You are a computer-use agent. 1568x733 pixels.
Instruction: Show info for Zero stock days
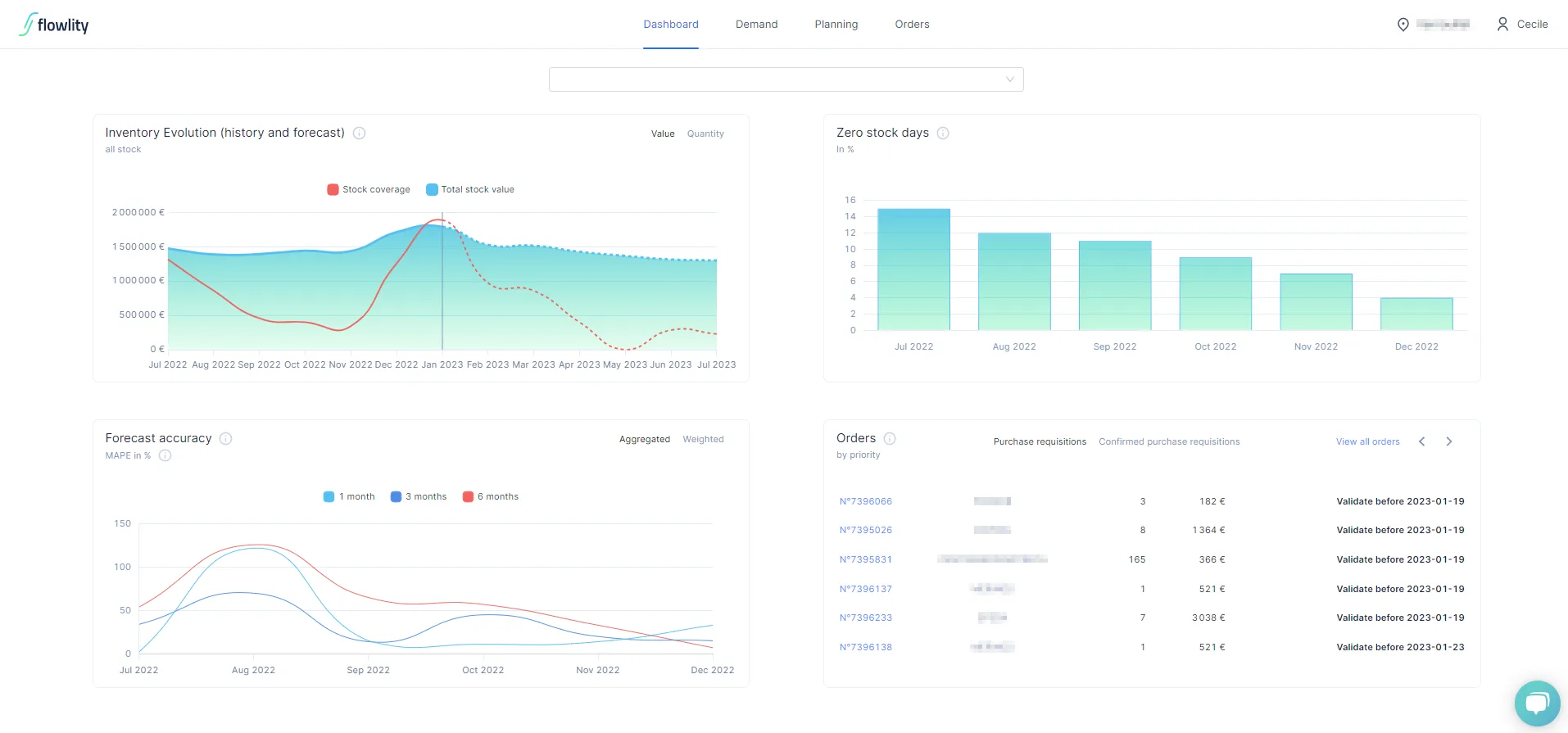pos(943,133)
